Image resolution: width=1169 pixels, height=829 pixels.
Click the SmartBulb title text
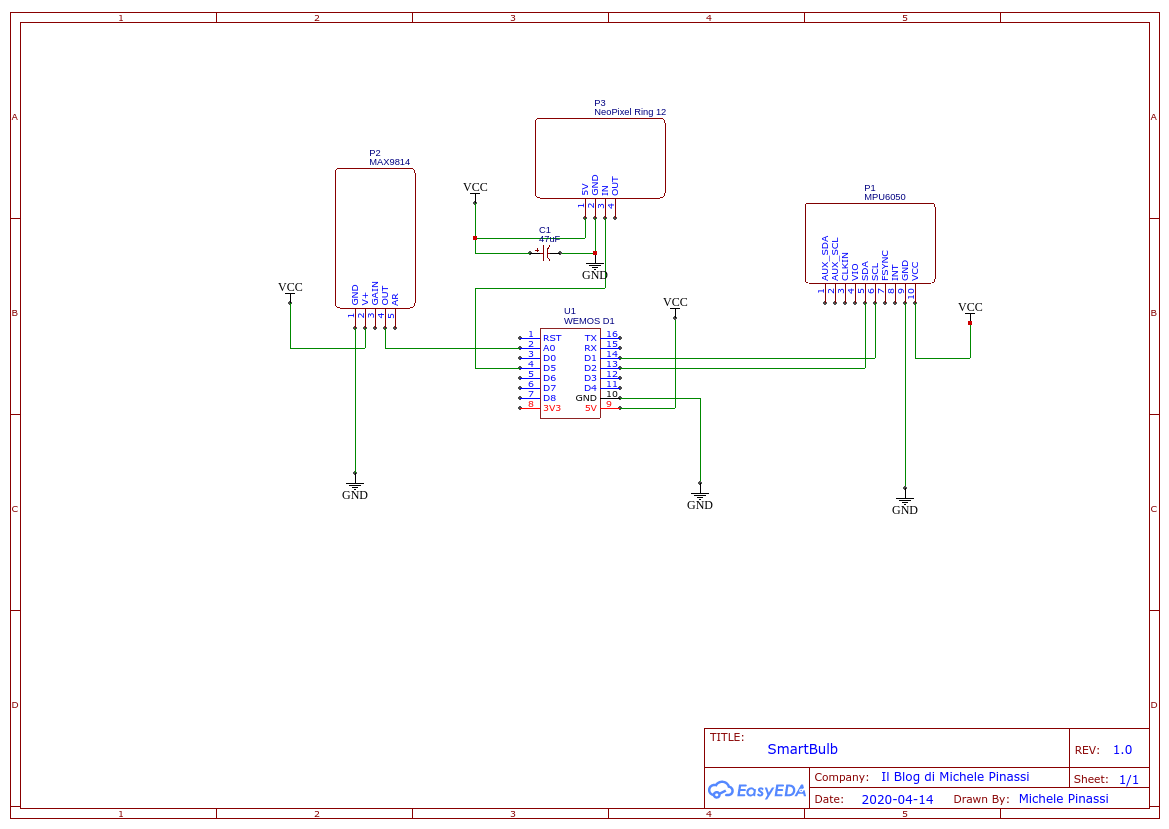click(x=803, y=749)
